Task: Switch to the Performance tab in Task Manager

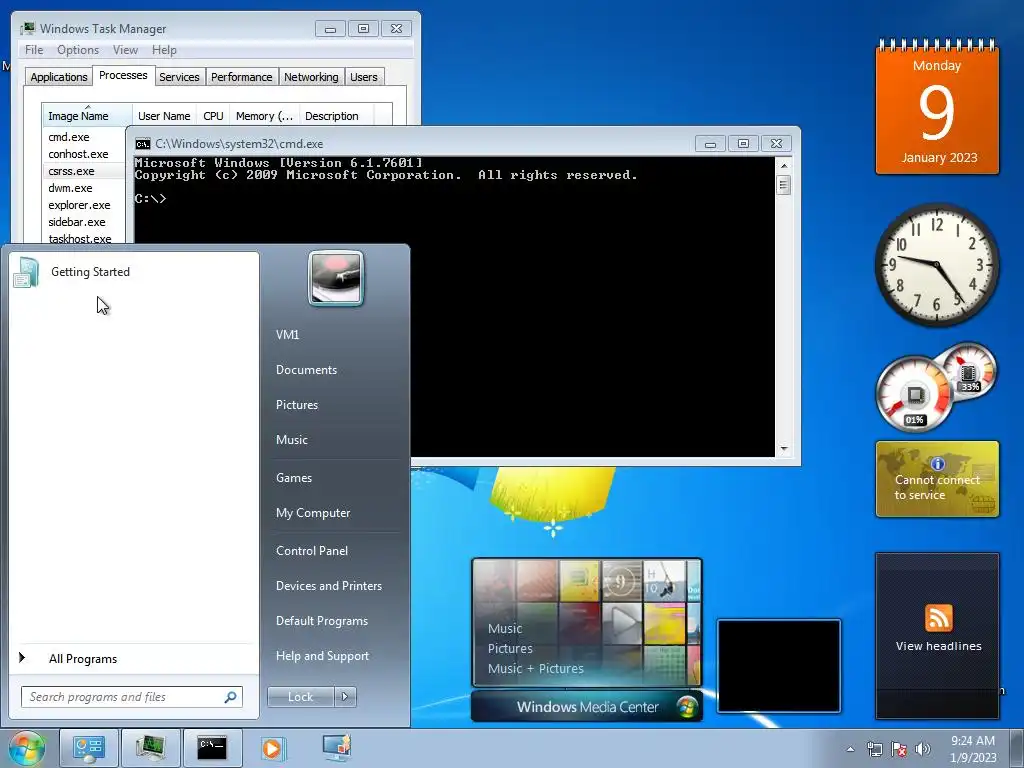Action: tap(242, 77)
